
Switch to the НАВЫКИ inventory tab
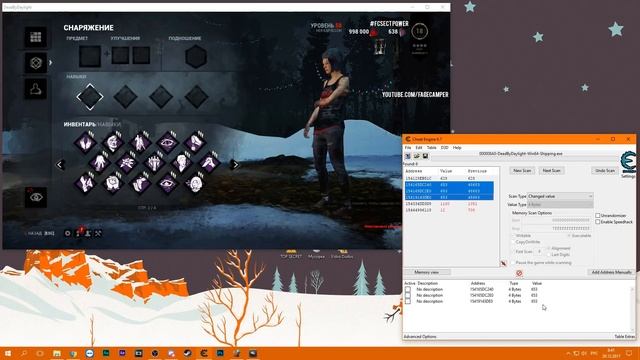(109, 124)
